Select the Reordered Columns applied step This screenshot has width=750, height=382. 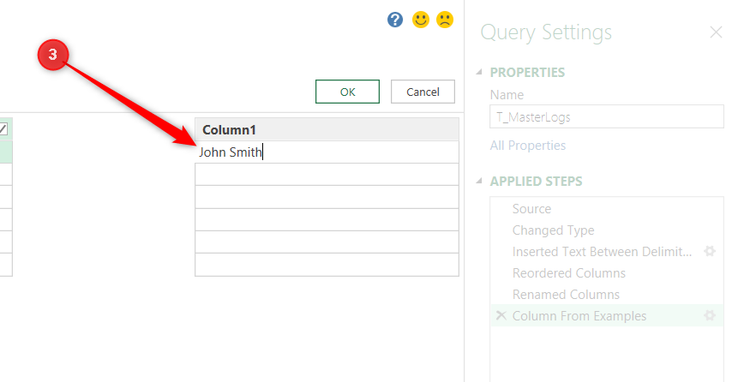point(607,273)
